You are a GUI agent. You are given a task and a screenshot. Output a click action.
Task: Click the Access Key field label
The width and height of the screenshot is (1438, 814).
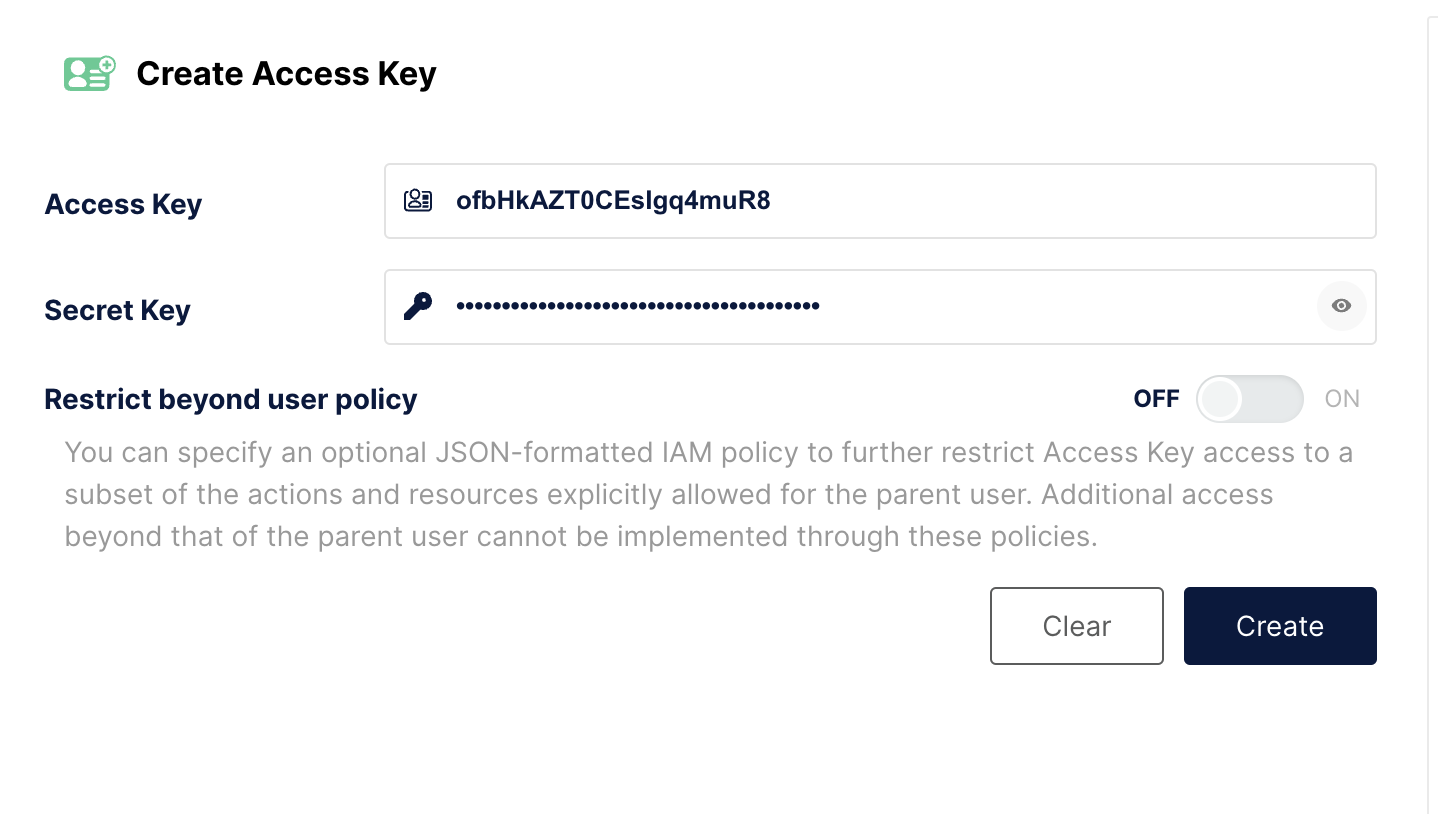(x=123, y=204)
